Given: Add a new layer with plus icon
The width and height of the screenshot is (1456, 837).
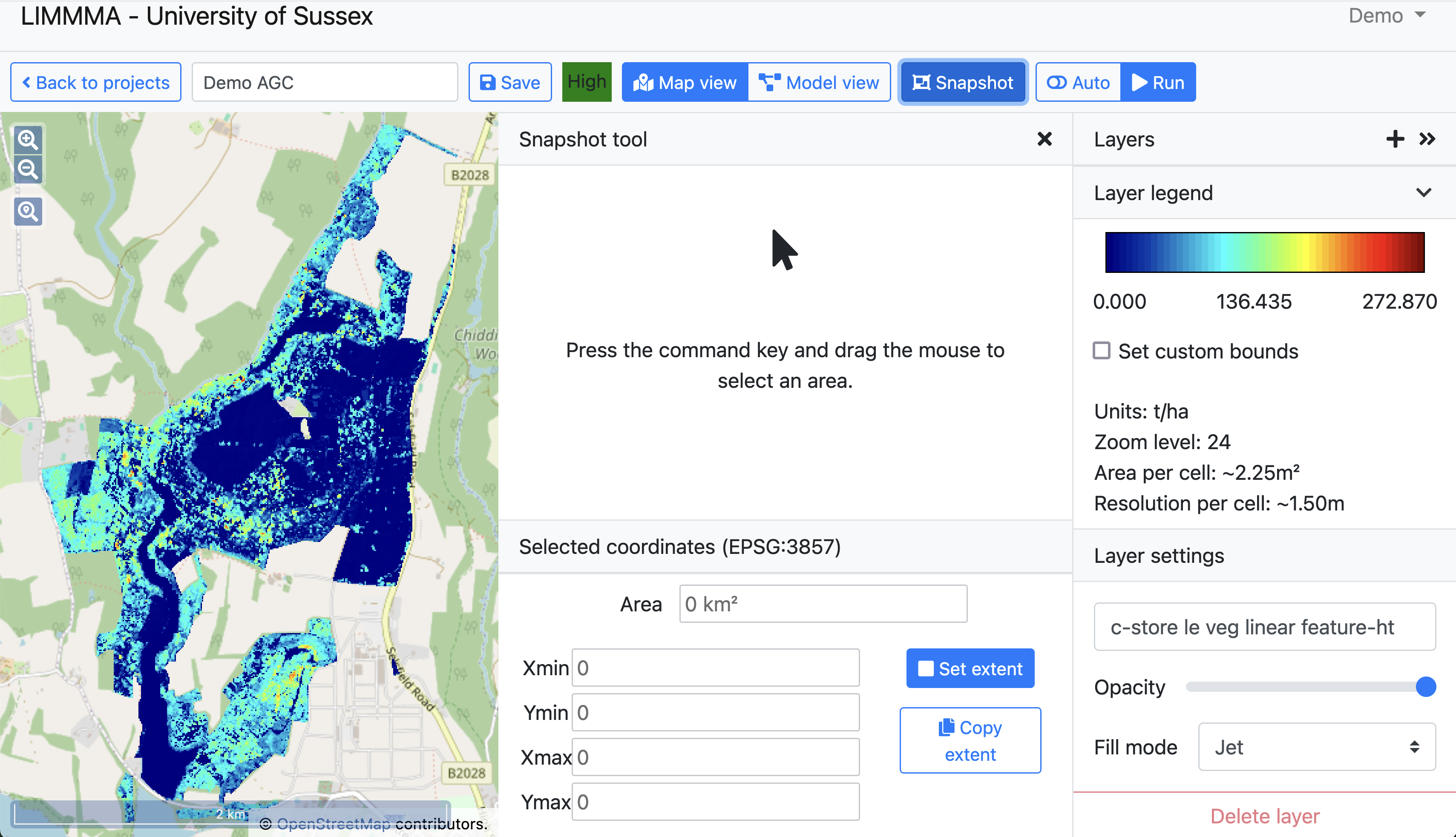Looking at the screenshot, I should click(1395, 139).
